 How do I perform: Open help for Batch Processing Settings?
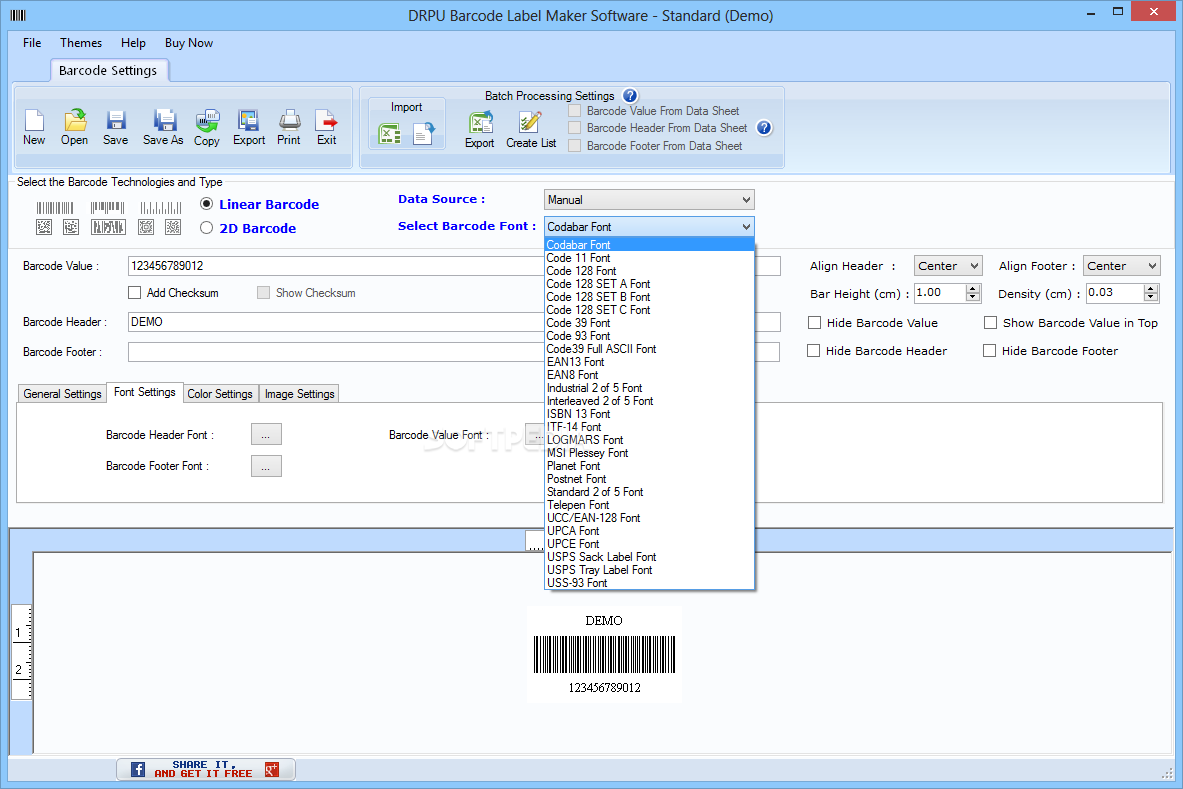pos(630,96)
